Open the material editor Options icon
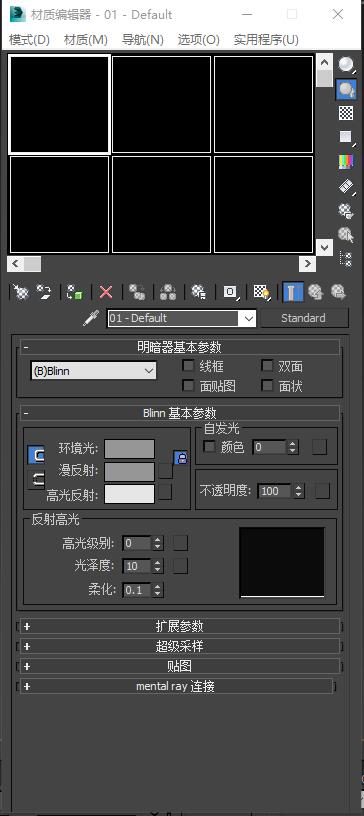 [x=345, y=210]
